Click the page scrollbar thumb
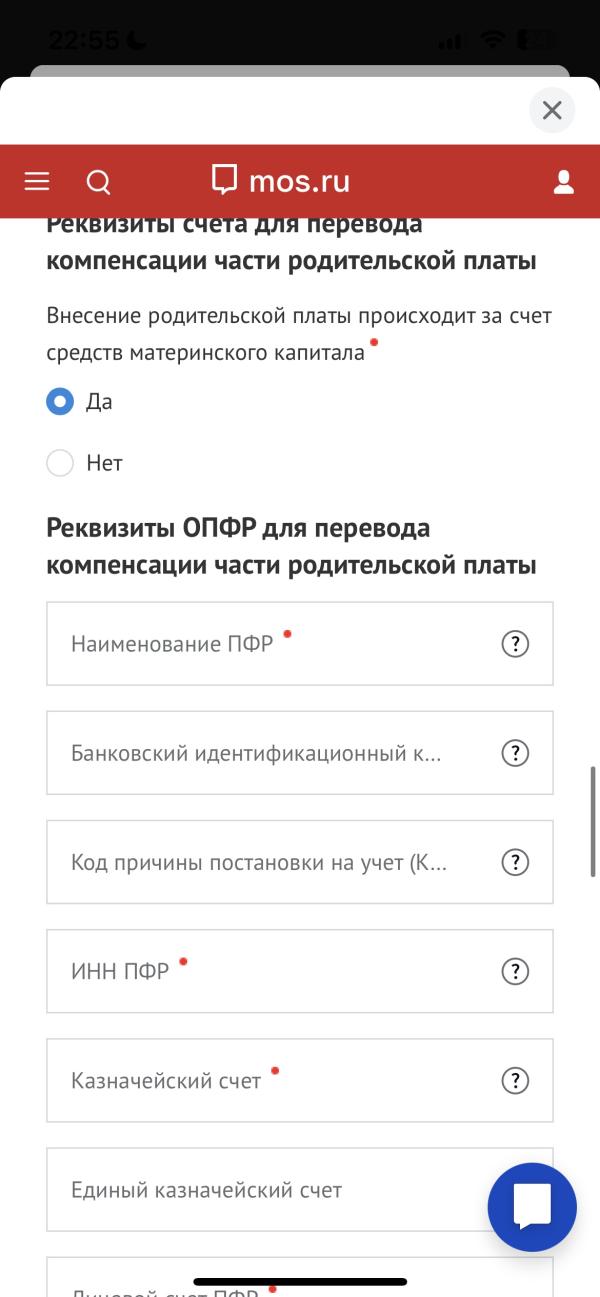600x1297 pixels. click(x=594, y=820)
